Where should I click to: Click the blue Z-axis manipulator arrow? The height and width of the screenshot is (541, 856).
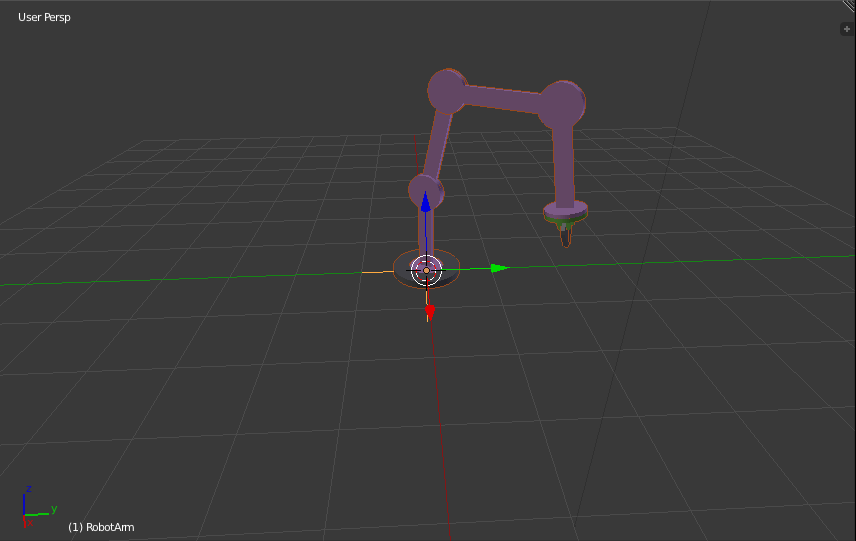(x=426, y=201)
